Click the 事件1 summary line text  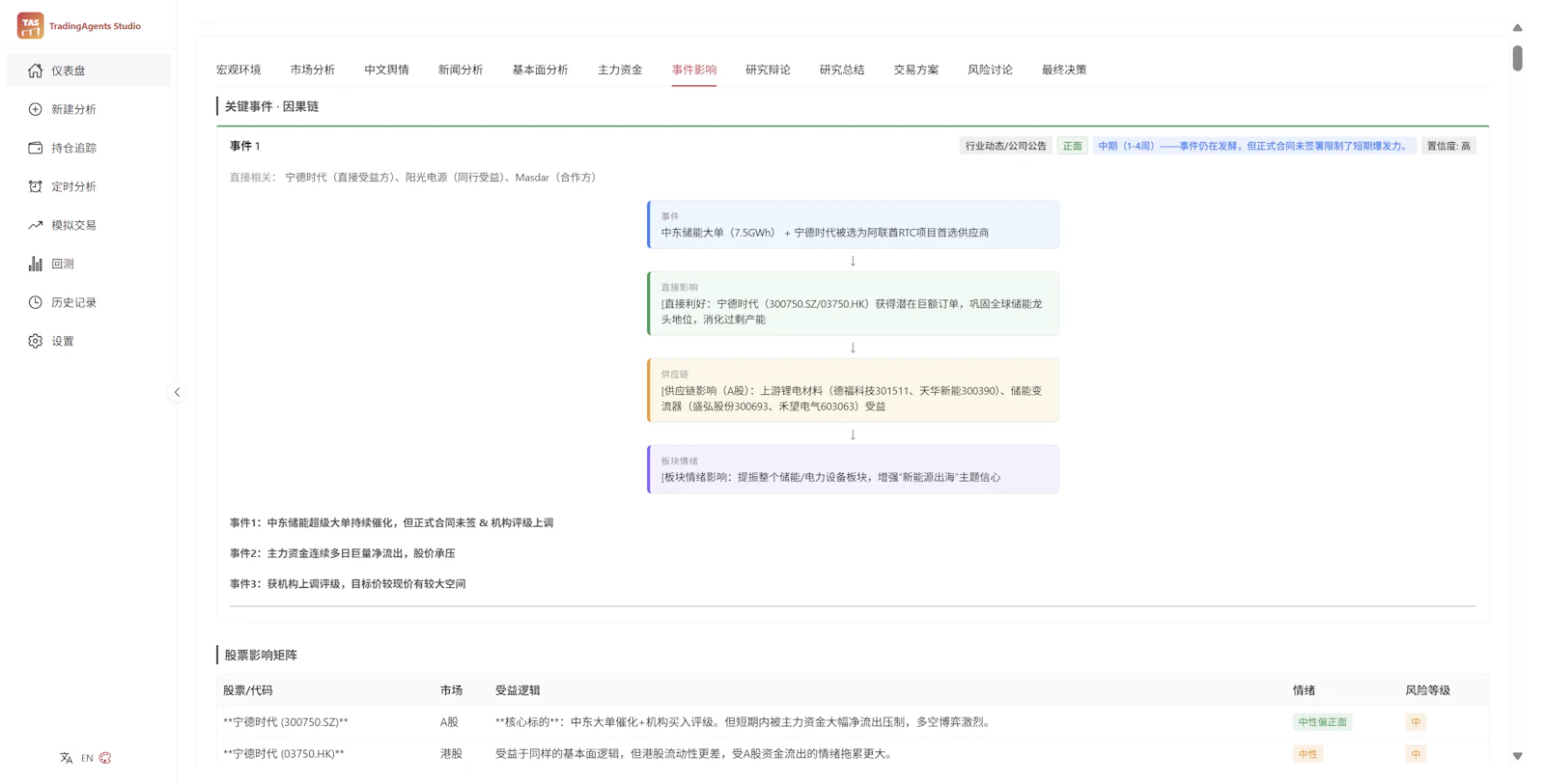pos(392,522)
